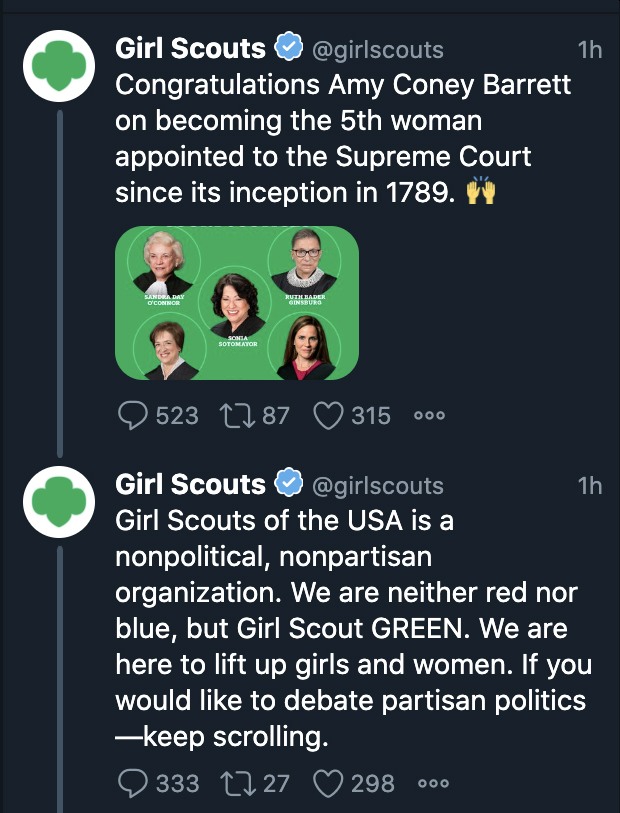Screen dimensions: 620x813
Task: Like the tweet with 315 likes
Action: click(329, 415)
